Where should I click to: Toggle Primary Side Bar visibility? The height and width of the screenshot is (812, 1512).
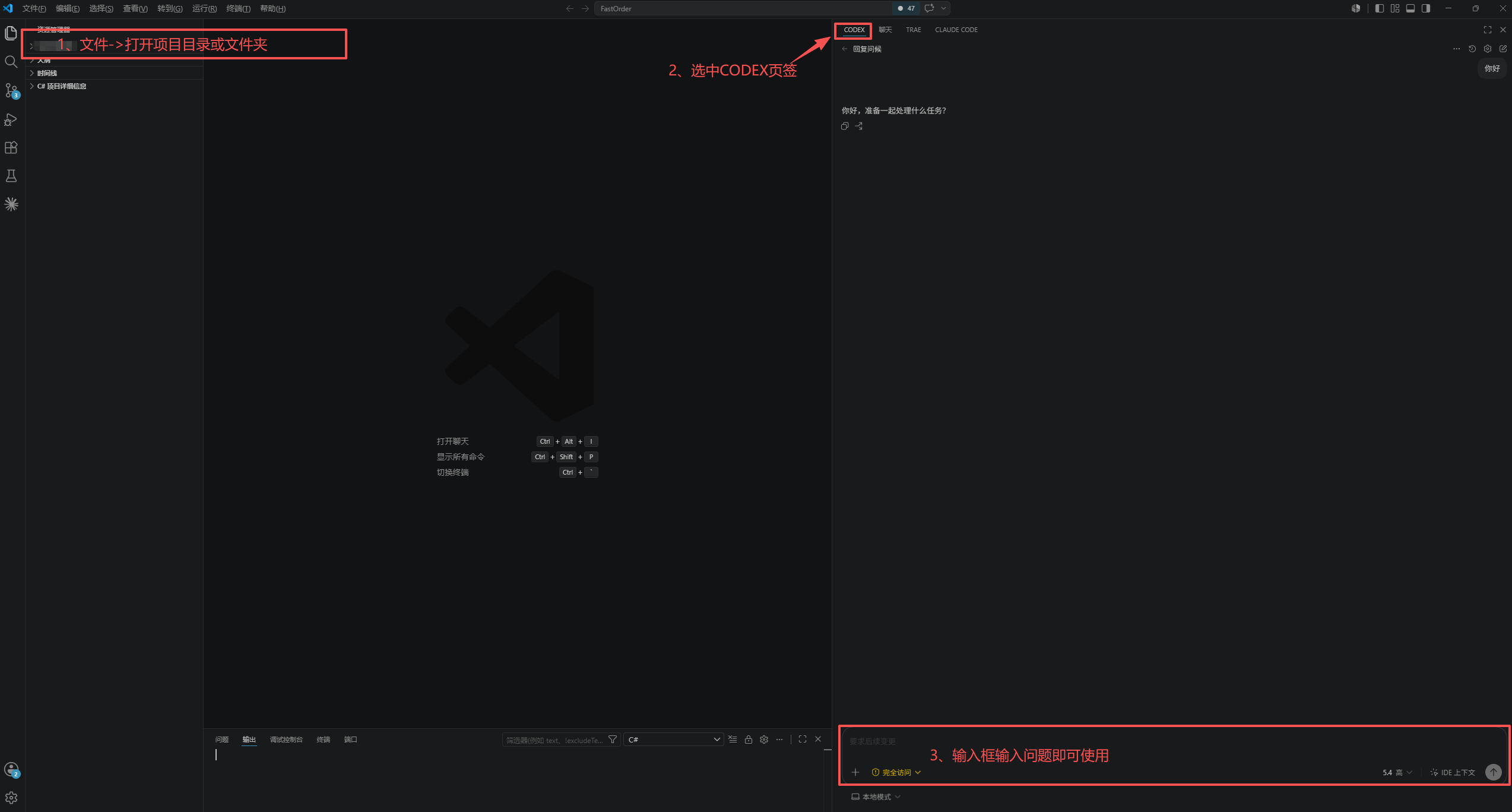pos(1380,8)
